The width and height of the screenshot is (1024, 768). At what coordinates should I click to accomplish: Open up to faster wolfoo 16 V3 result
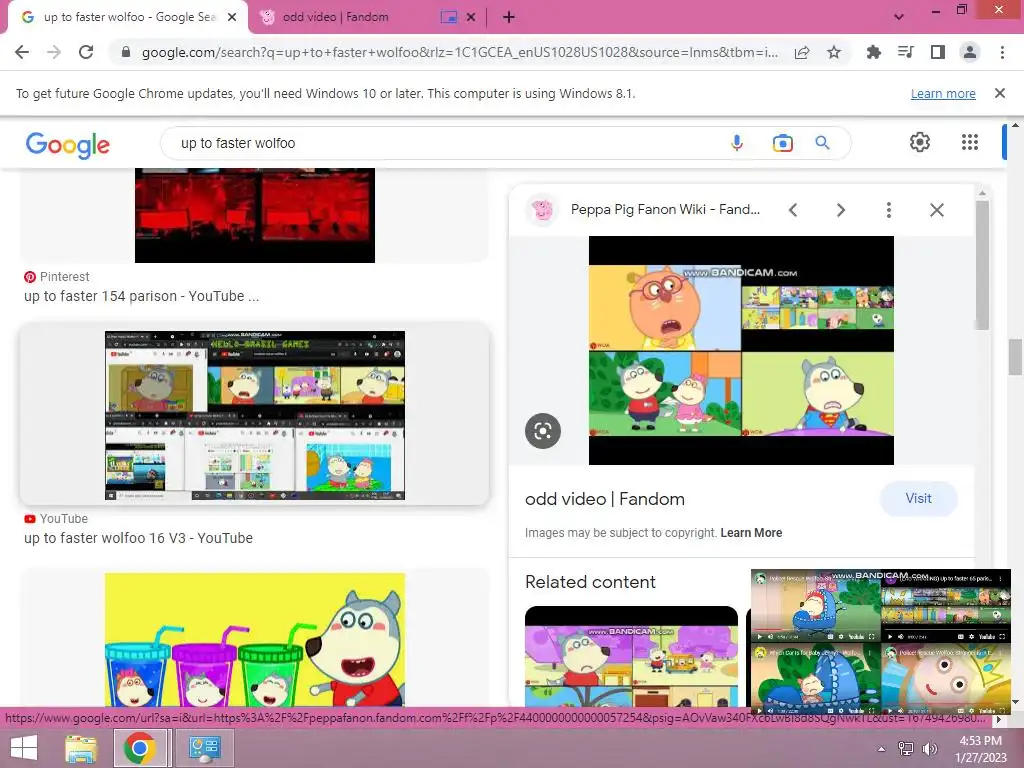[x=138, y=538]
